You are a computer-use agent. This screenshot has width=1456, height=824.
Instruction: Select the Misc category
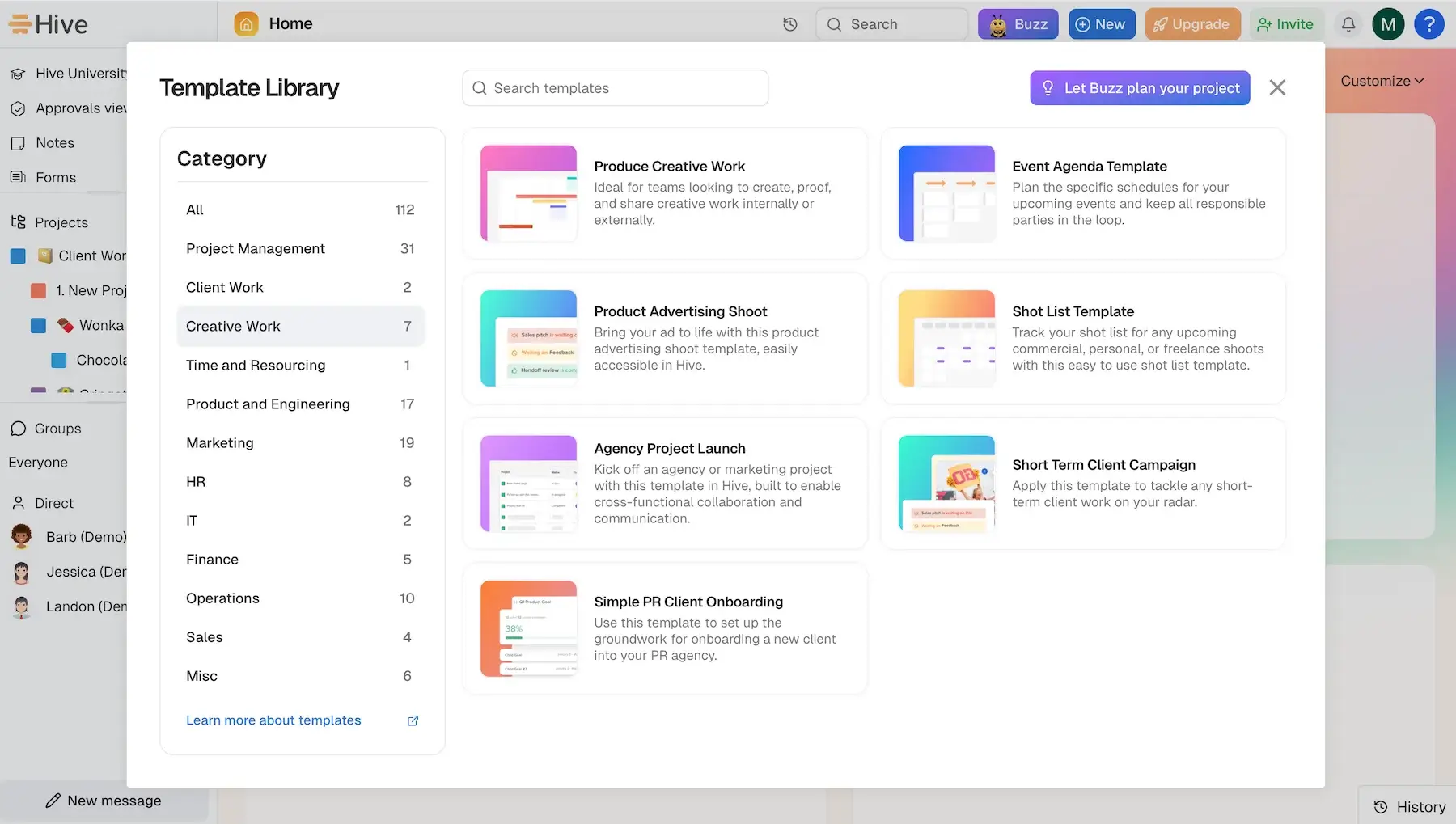coord(301,675)
